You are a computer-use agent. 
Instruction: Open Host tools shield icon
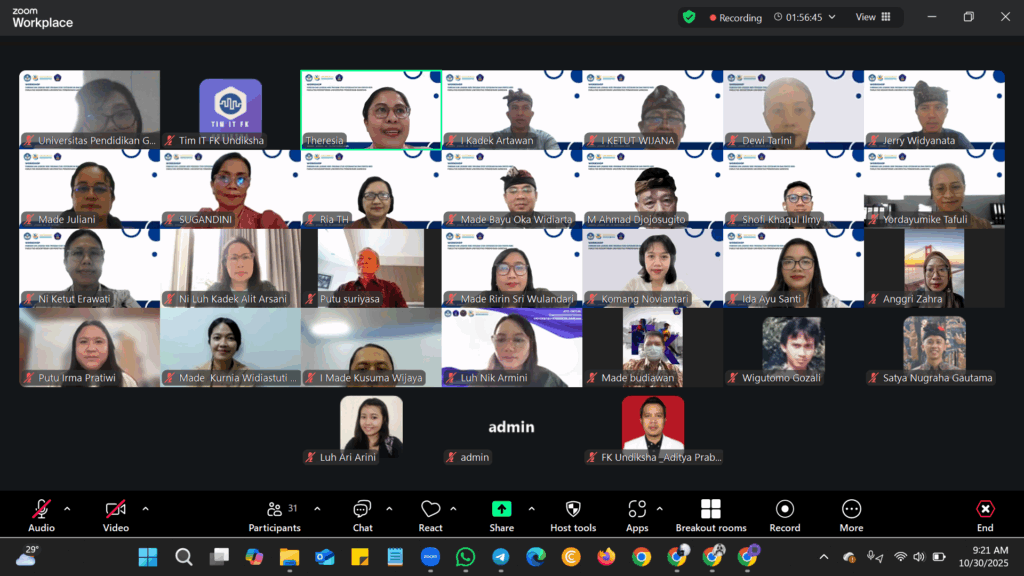coord(573,515)
